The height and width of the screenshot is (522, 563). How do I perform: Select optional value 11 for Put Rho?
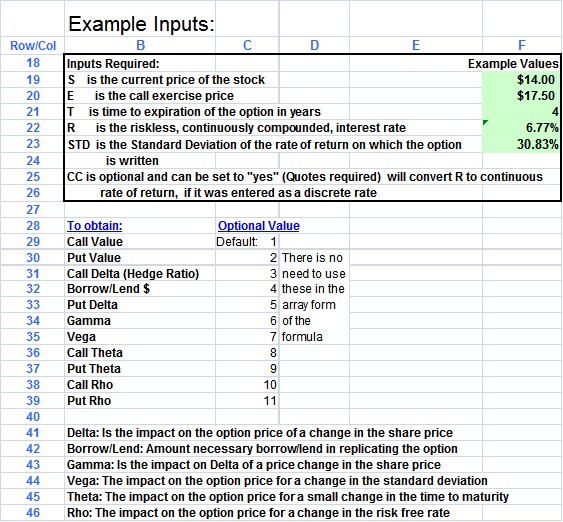click(x=247, y=401)
